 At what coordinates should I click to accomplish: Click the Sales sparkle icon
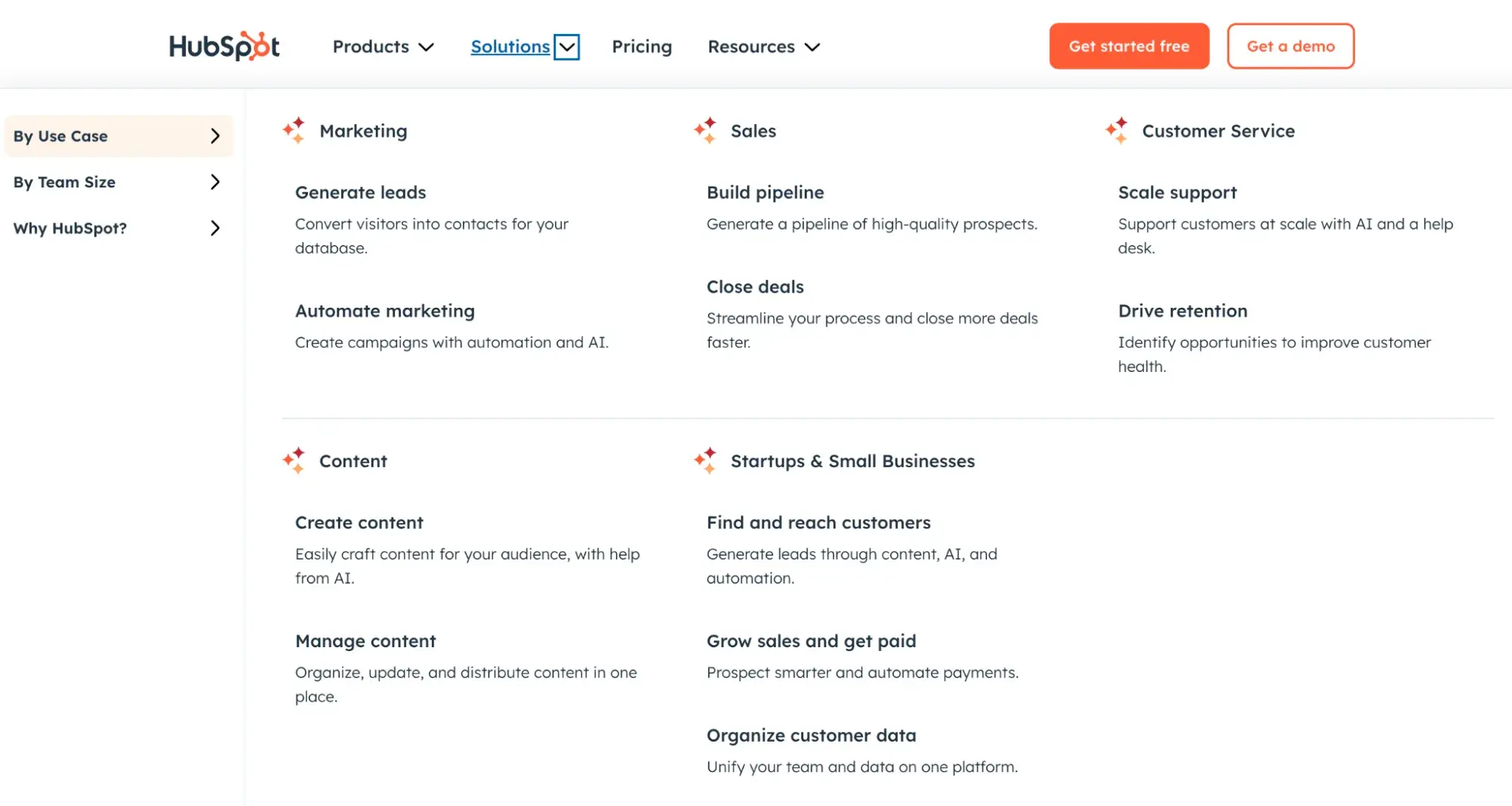[706, 131]
